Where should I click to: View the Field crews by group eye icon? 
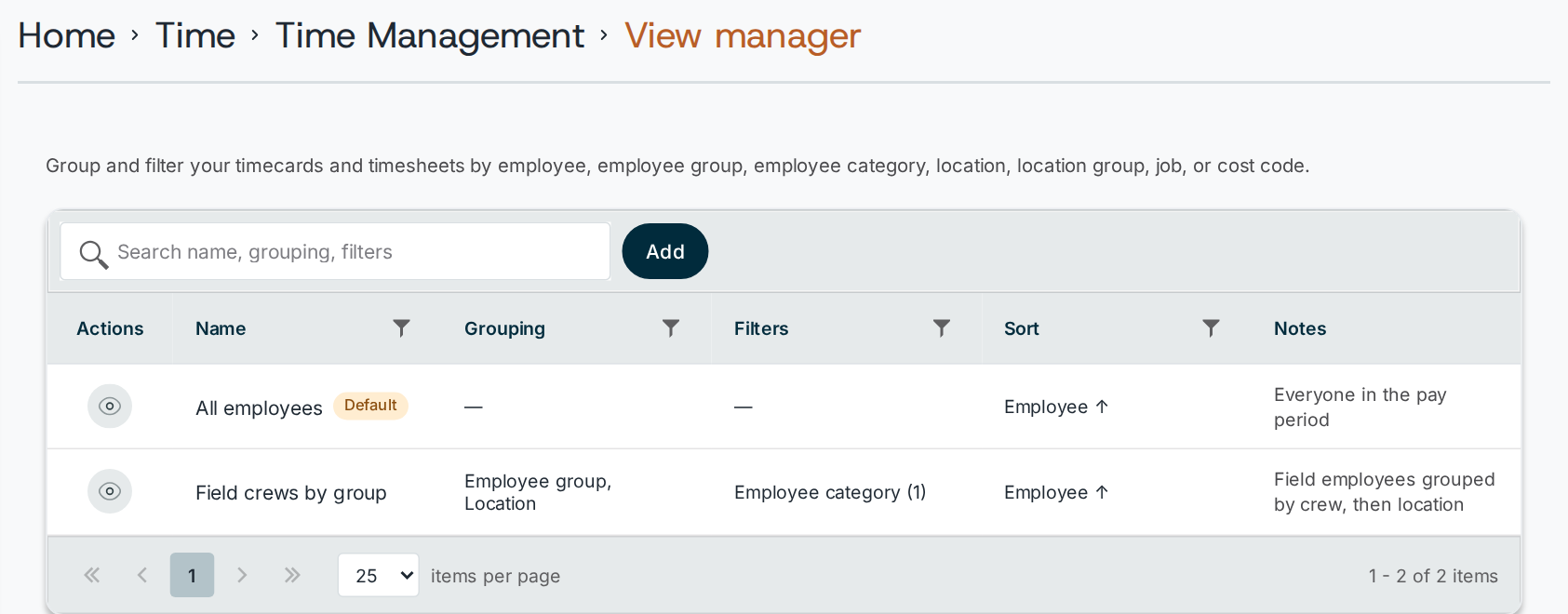tap(110, 491)
